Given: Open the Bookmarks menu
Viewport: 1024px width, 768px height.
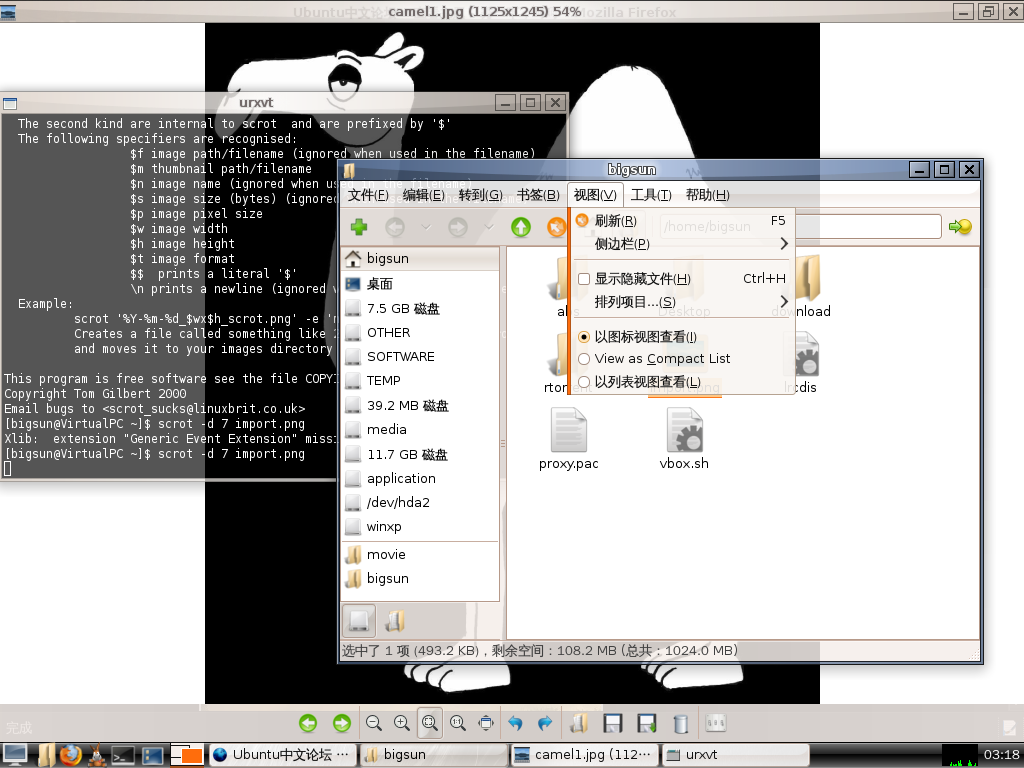Looking at the screenshot, I should pyautogui.click(x=538, y=195).
